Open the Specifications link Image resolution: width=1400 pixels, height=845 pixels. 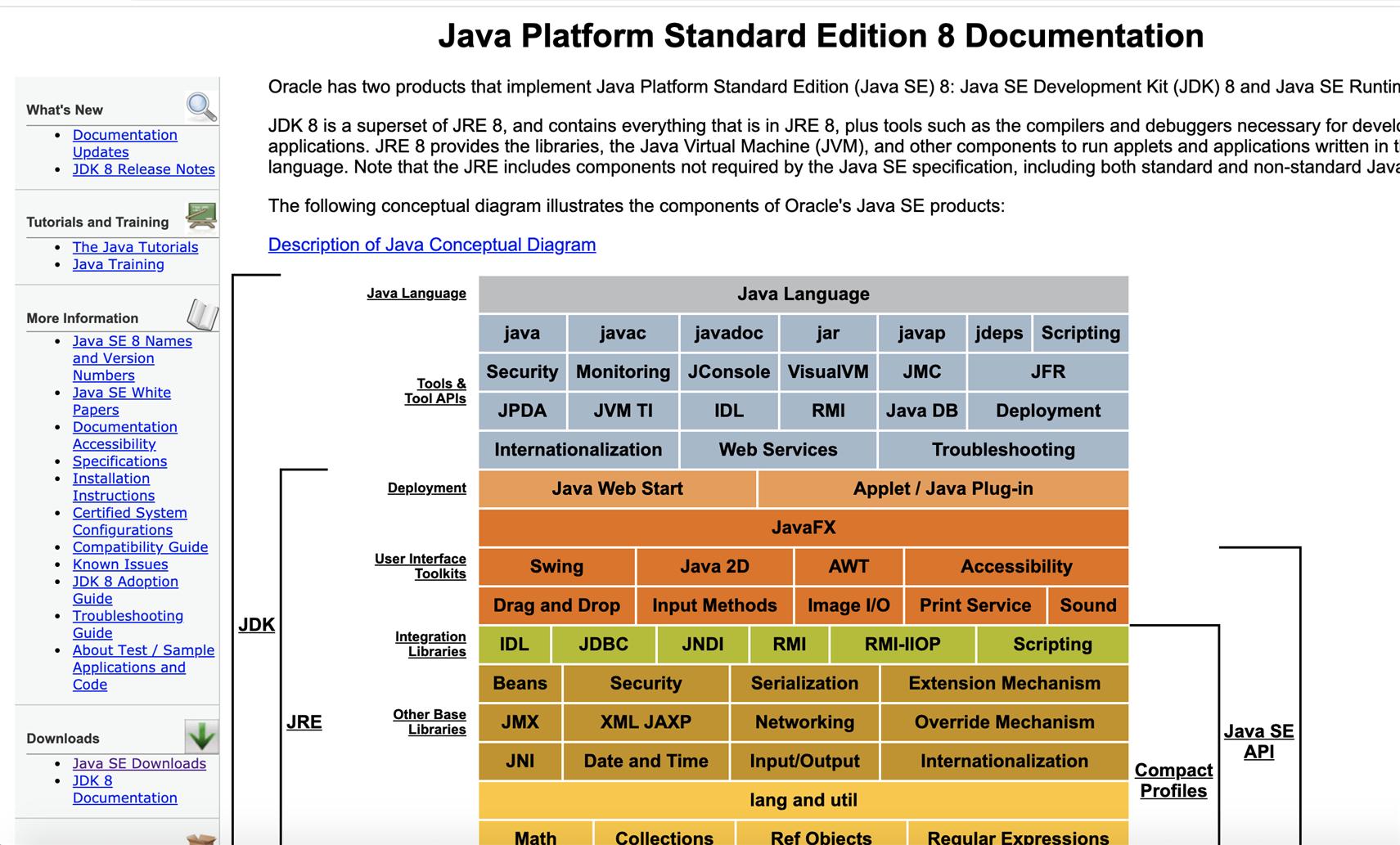(x=119, y=461)
